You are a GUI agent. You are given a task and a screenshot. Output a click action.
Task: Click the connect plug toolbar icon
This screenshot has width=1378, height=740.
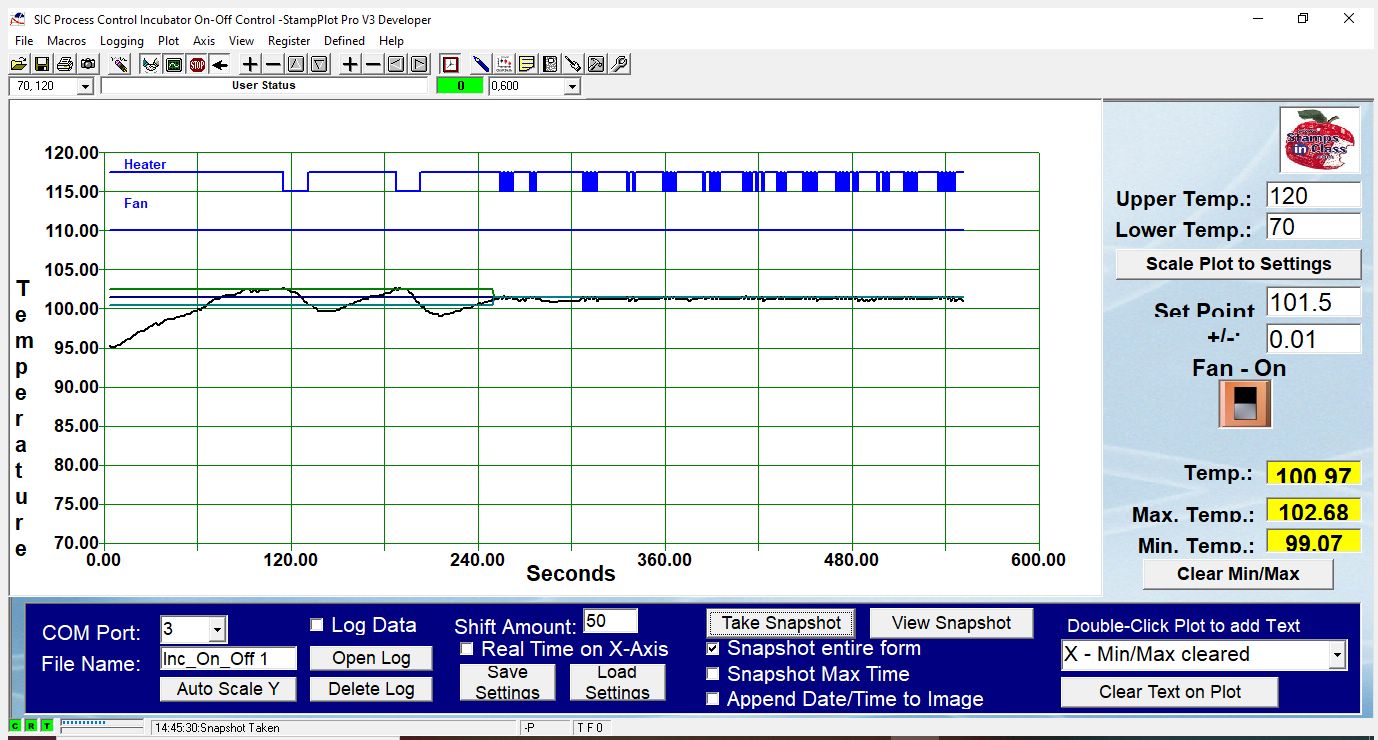[x=150, y=64]
